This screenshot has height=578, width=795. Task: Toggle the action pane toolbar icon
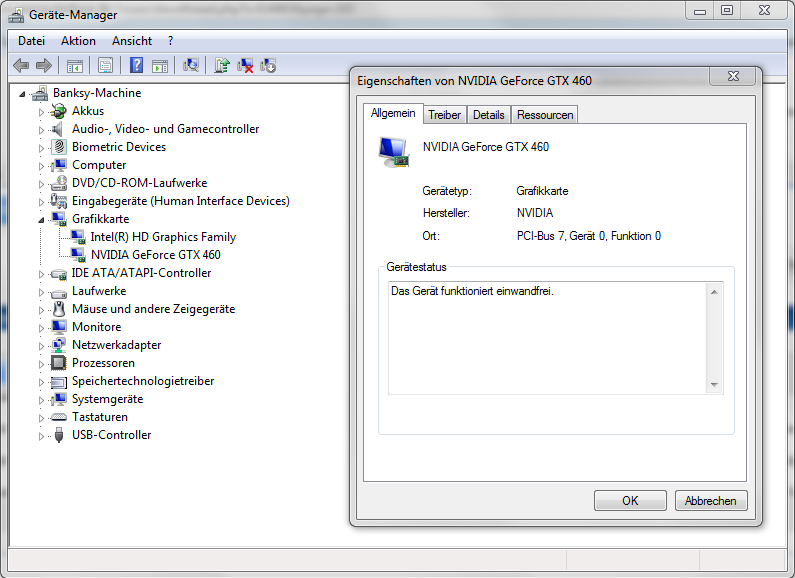(160, 65)
